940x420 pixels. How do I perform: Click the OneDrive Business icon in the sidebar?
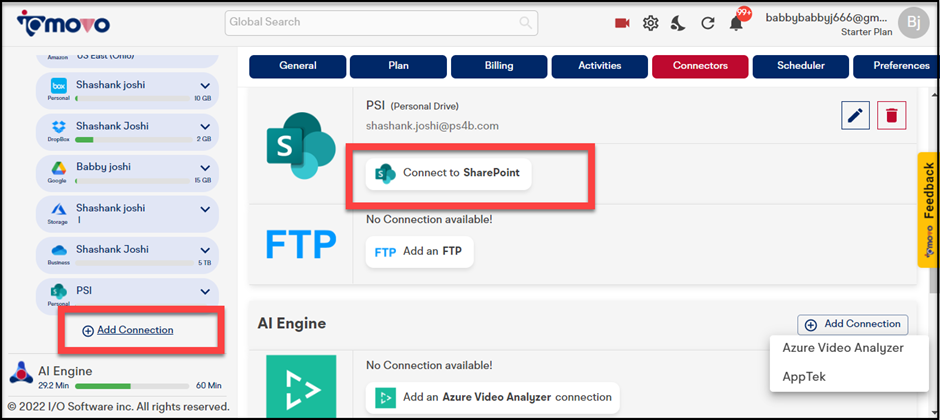point(59,250)
